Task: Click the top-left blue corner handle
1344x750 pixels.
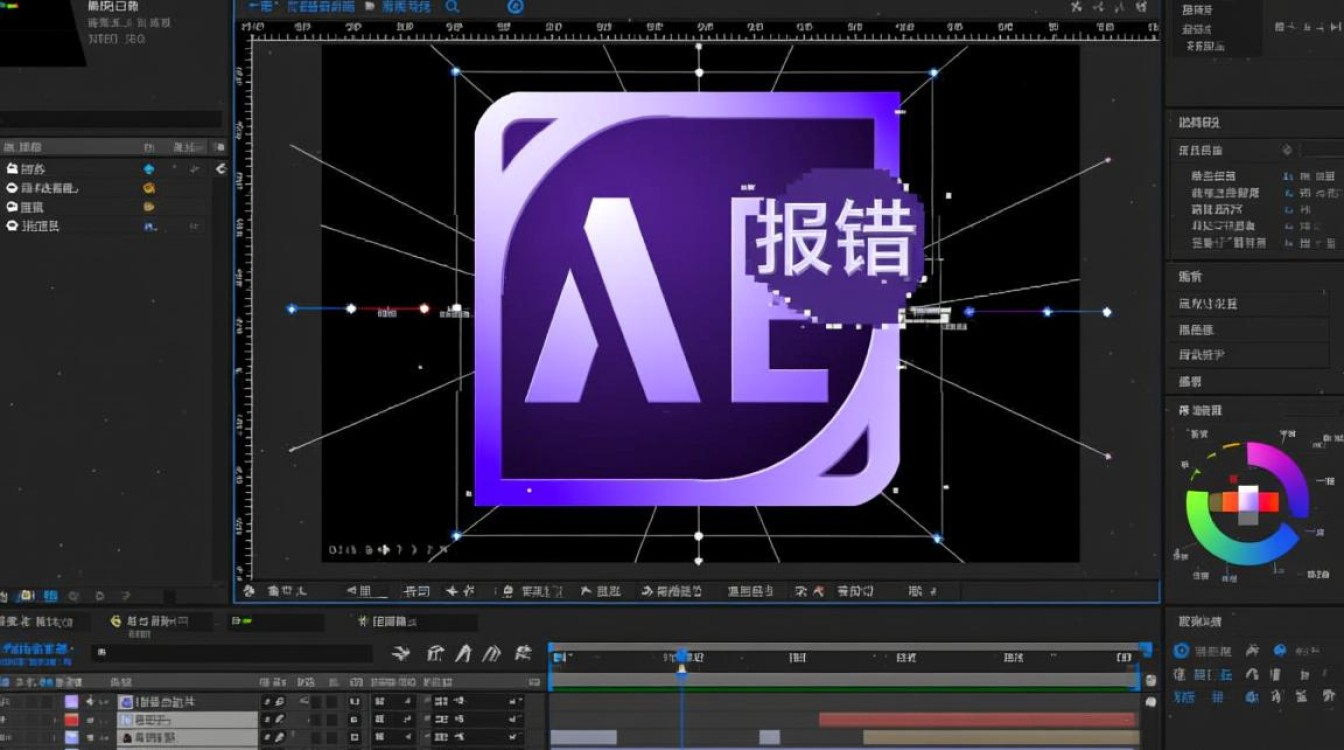Action: pyautogui.click(x=456, y=72)
